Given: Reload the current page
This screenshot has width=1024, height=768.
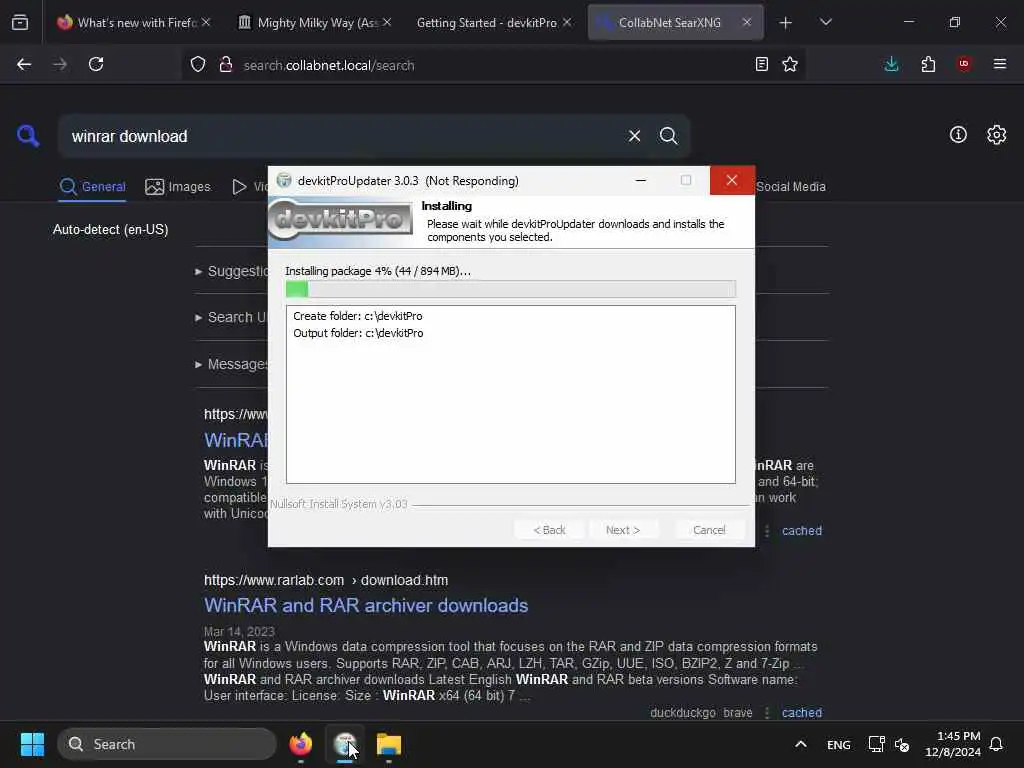Looking at the screenshot, I should [96, 64].
